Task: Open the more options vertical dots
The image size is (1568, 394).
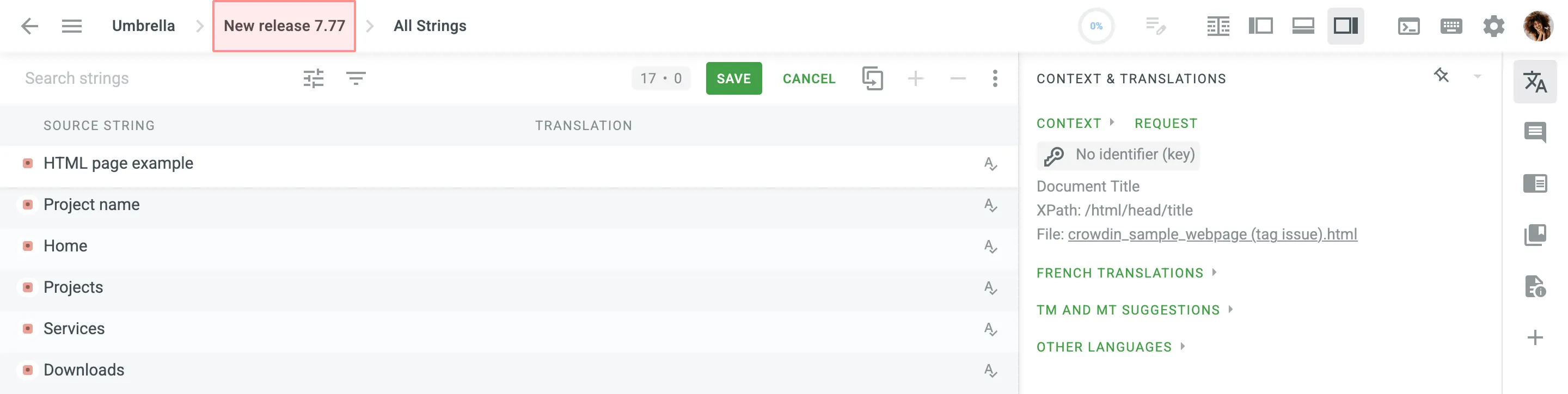Action: (x=995, y=78)
